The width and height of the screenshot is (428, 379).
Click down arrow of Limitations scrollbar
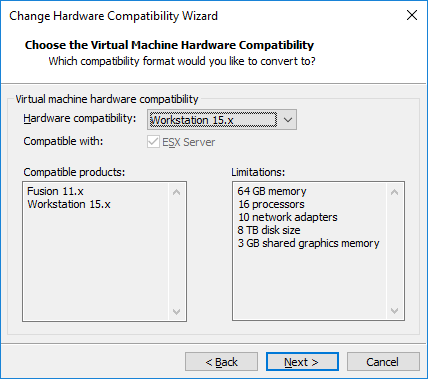[395, 311]
